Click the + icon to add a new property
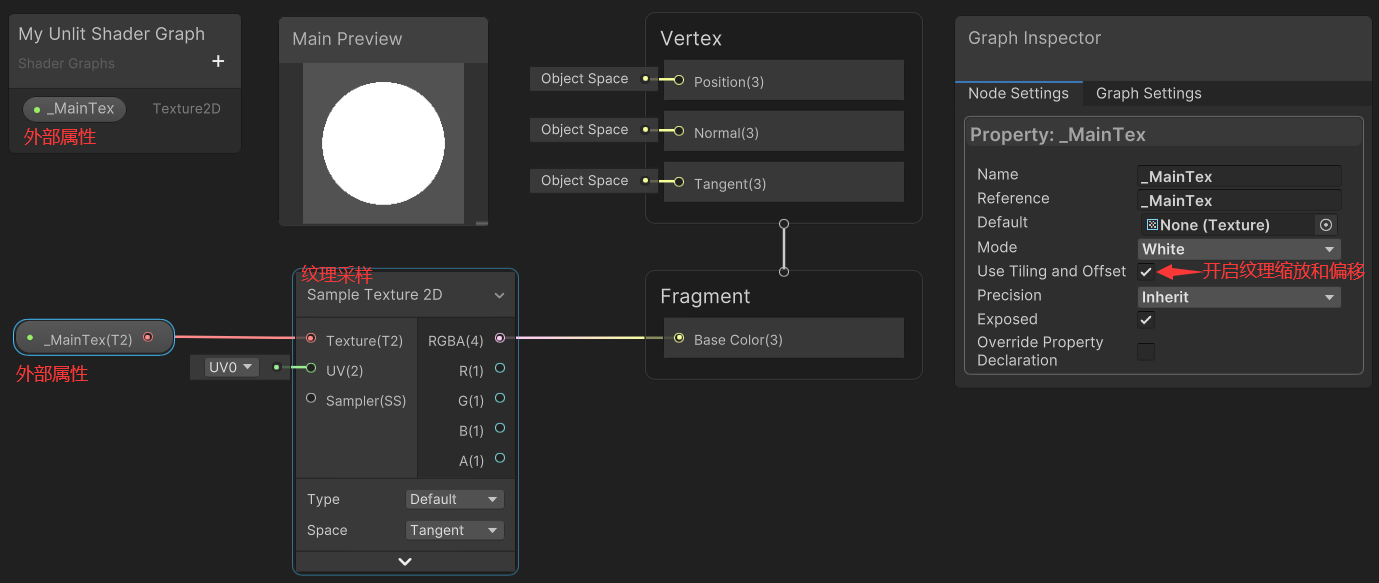The height and width of the screenshot is (583, 1379). click(x=217, y=61)
